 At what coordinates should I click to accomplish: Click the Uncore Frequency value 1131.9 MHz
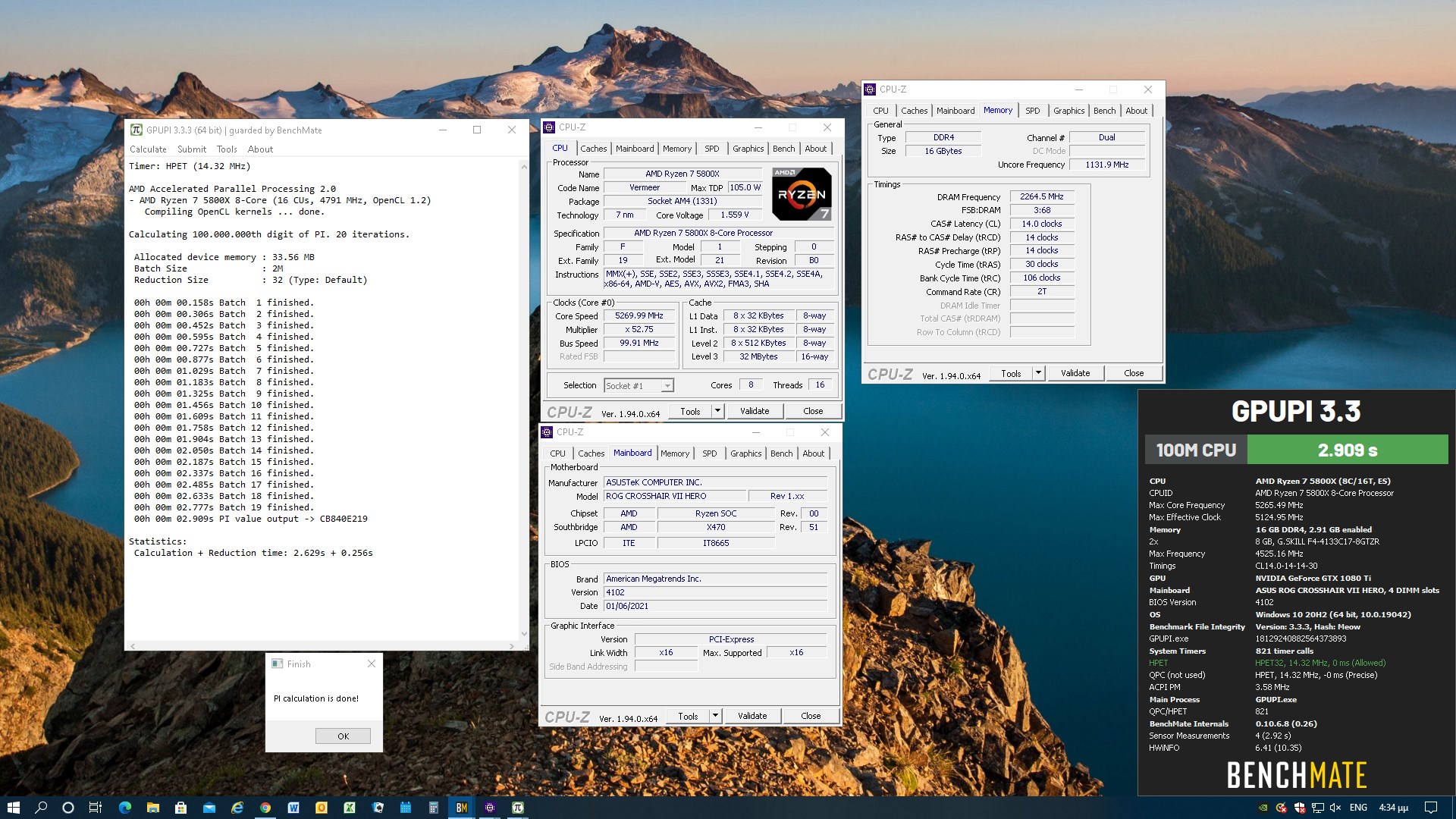click(x=1107, y=165)
